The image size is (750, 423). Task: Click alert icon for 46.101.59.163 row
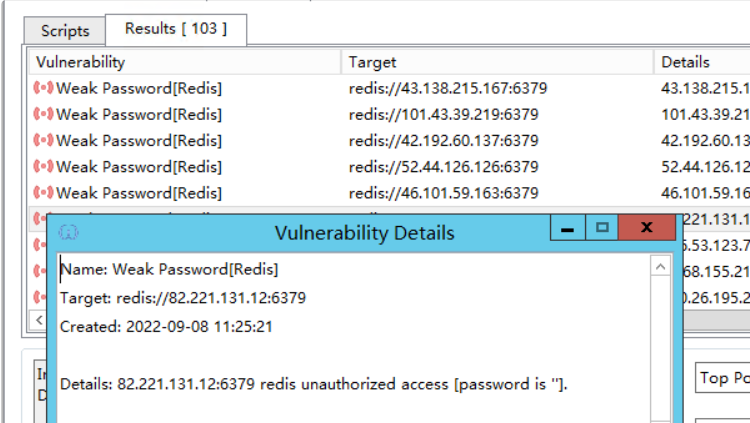point(43,193)
